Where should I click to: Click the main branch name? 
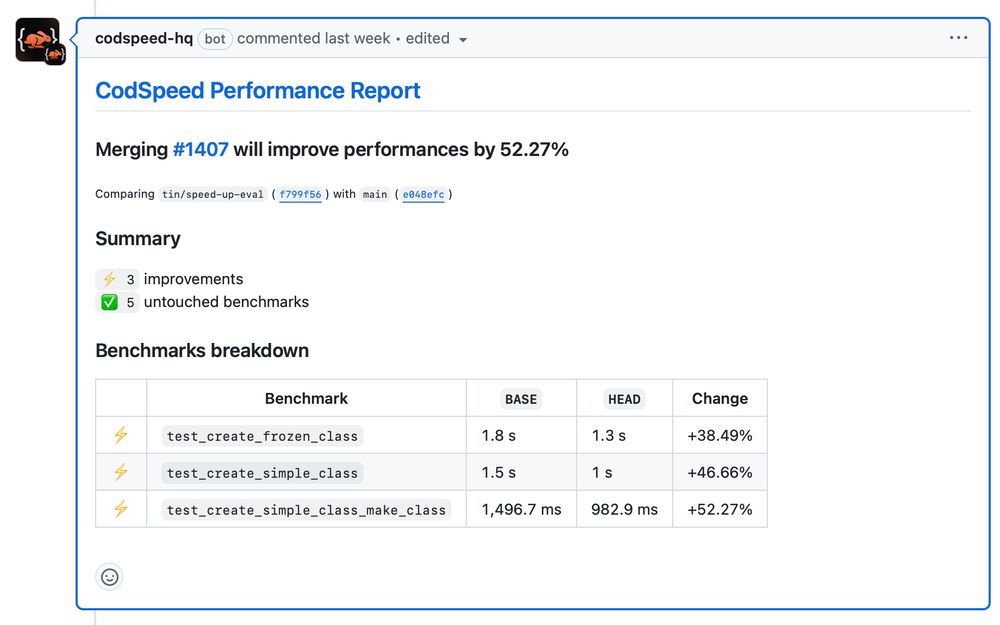[x=375, y=195]
